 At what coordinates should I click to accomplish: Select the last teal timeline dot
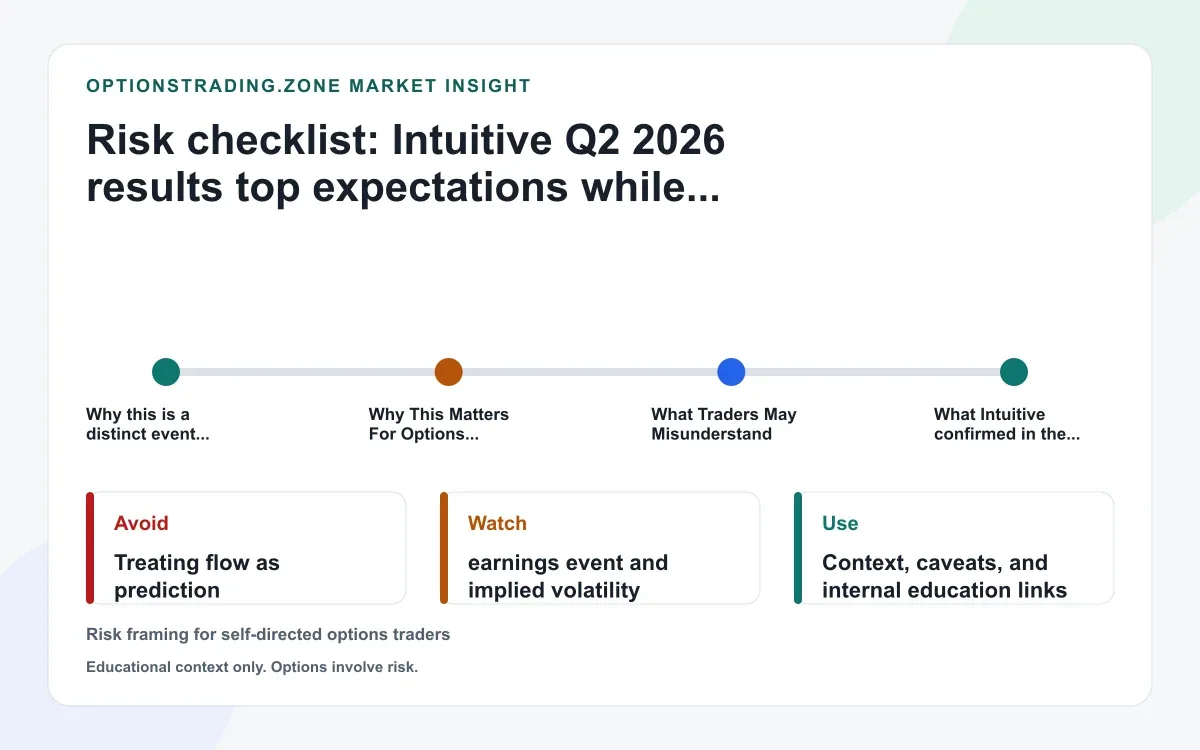1014,372
